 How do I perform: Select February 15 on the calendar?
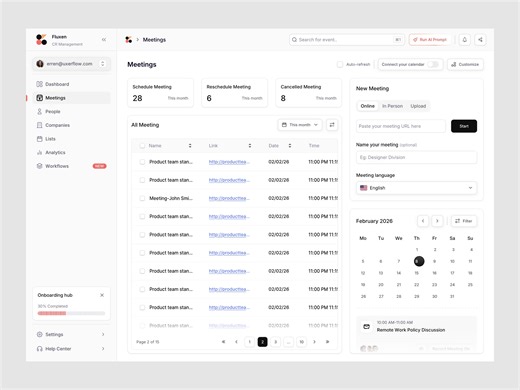point(417,273)
